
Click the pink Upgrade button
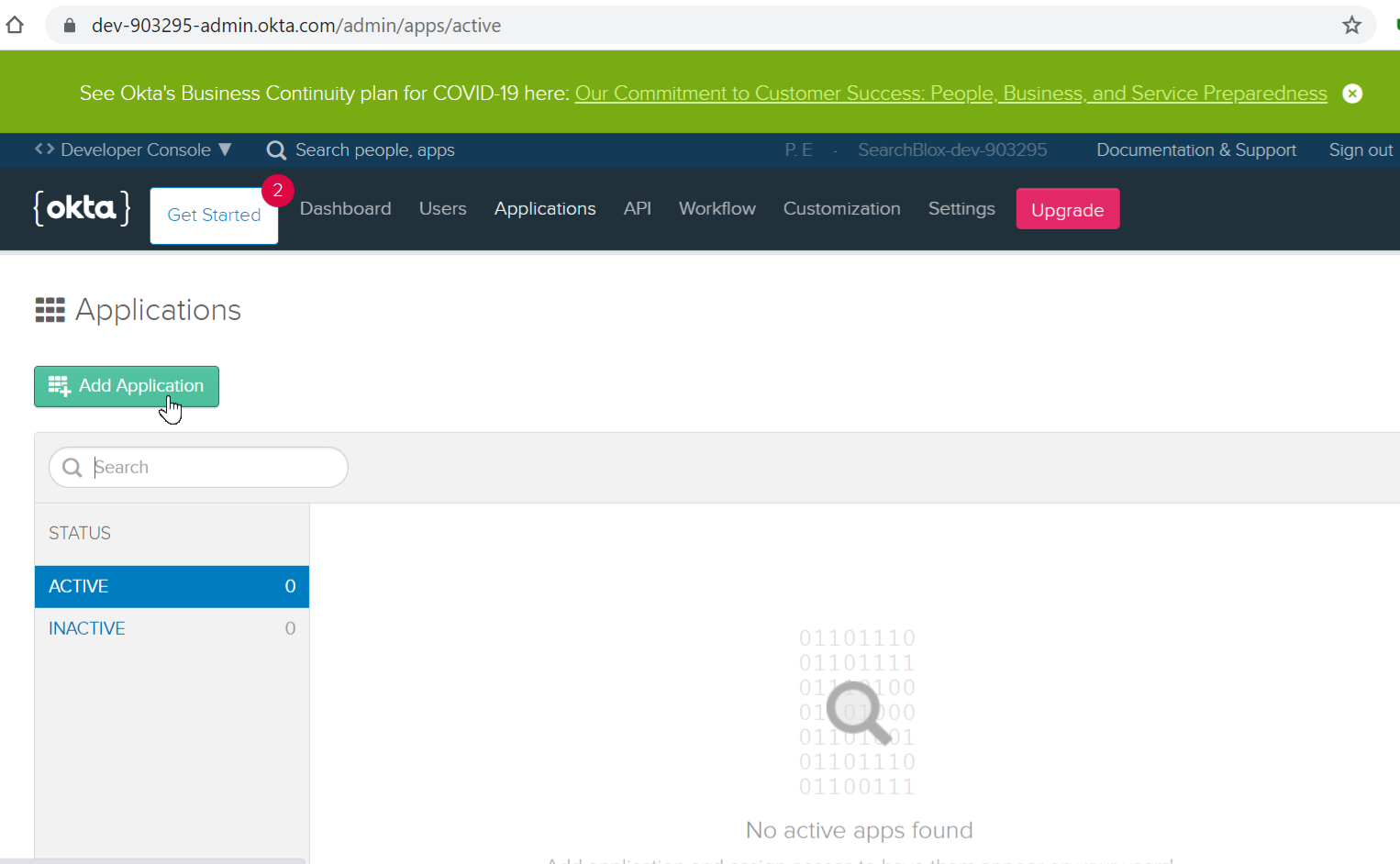[1067, 209]
